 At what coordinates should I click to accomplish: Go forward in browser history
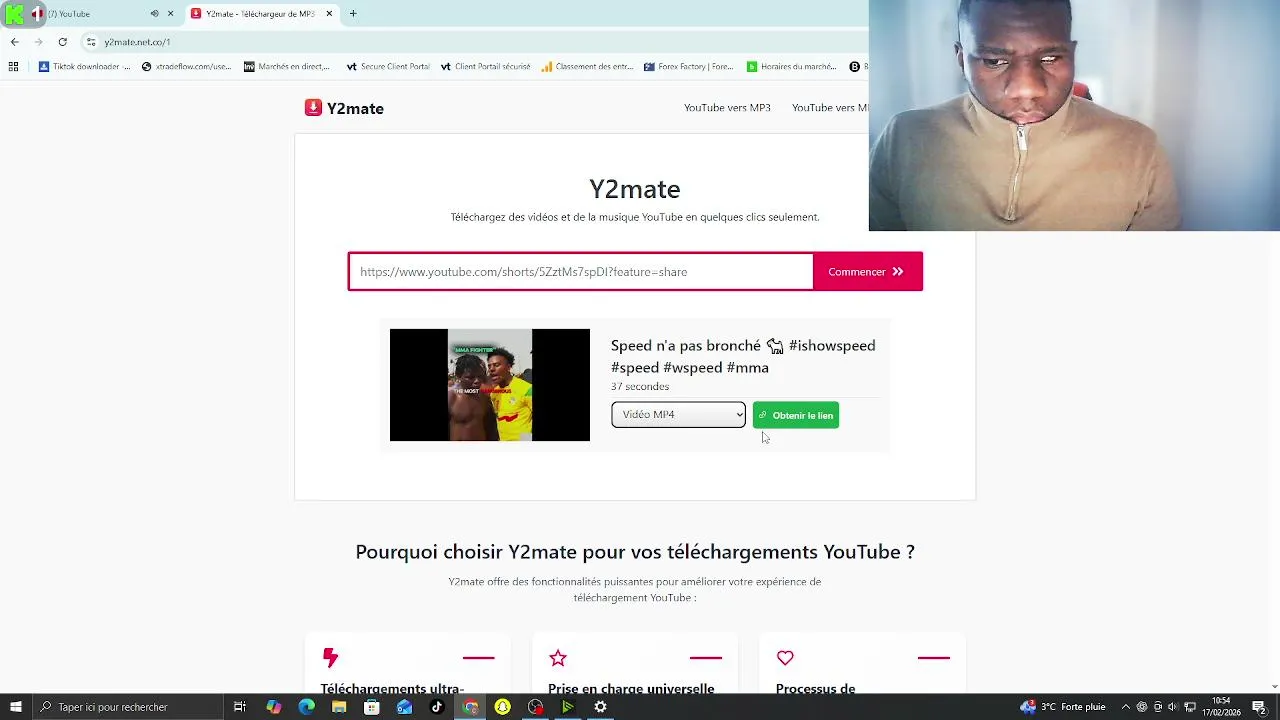pyautogui.click(x=38, y=42)
